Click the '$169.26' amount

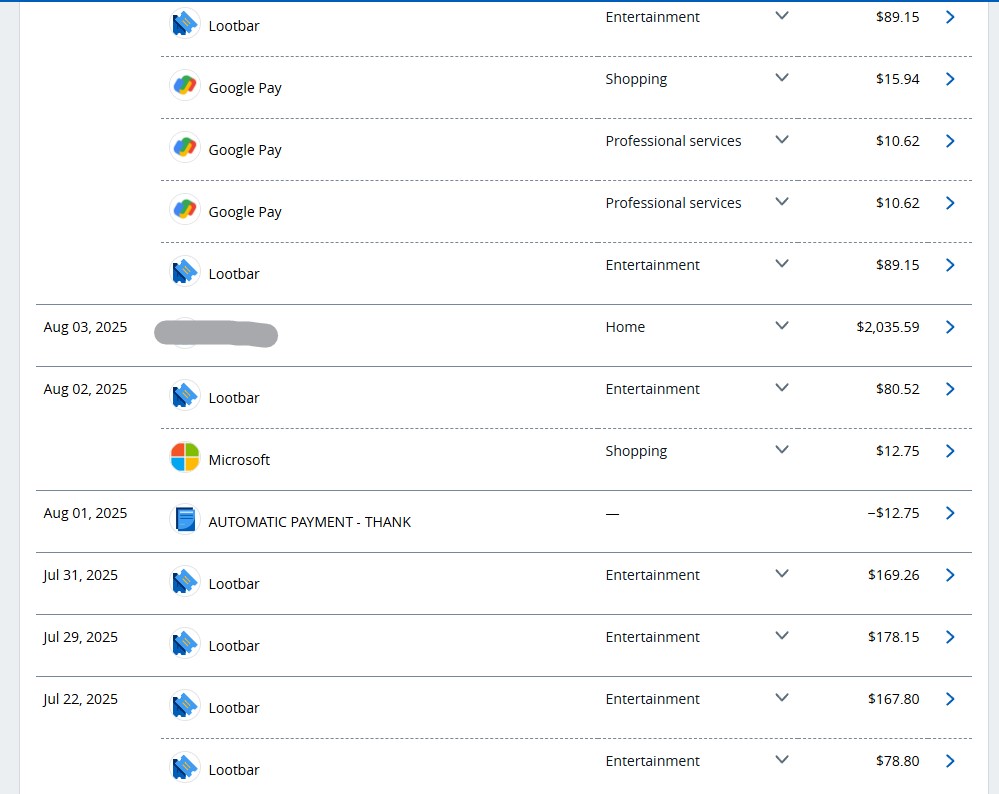tap(893, 575)
